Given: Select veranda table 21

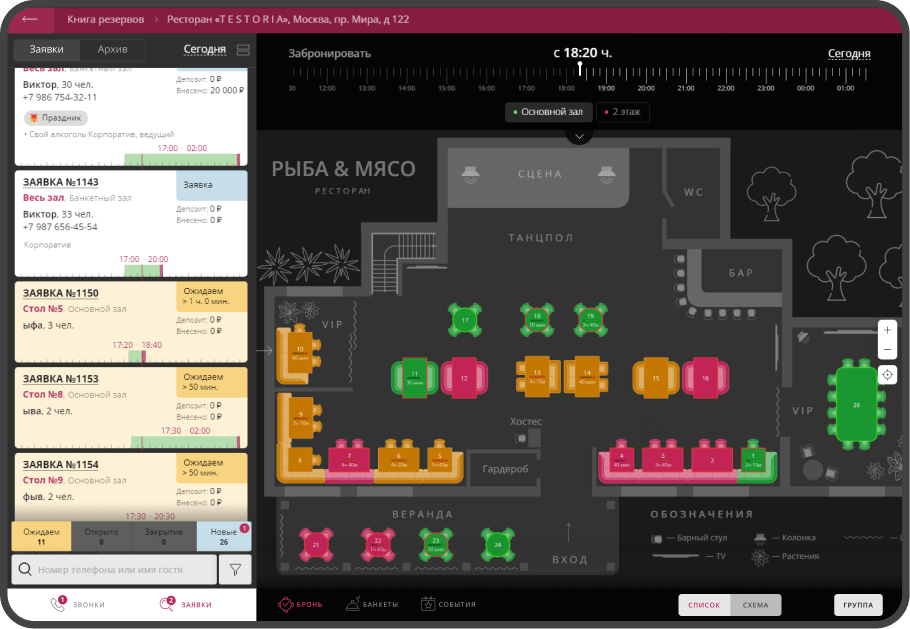Looking at the screenshot, I should coord(316,545).
